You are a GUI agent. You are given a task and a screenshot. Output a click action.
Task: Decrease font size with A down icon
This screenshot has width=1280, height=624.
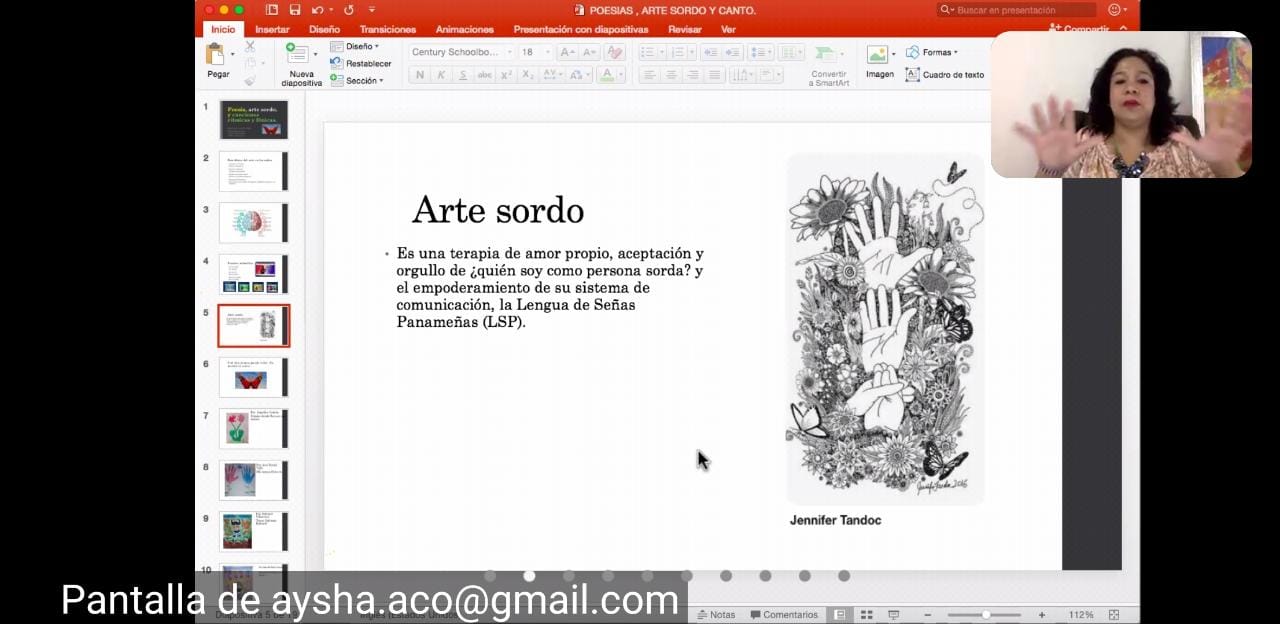point(589,52)
